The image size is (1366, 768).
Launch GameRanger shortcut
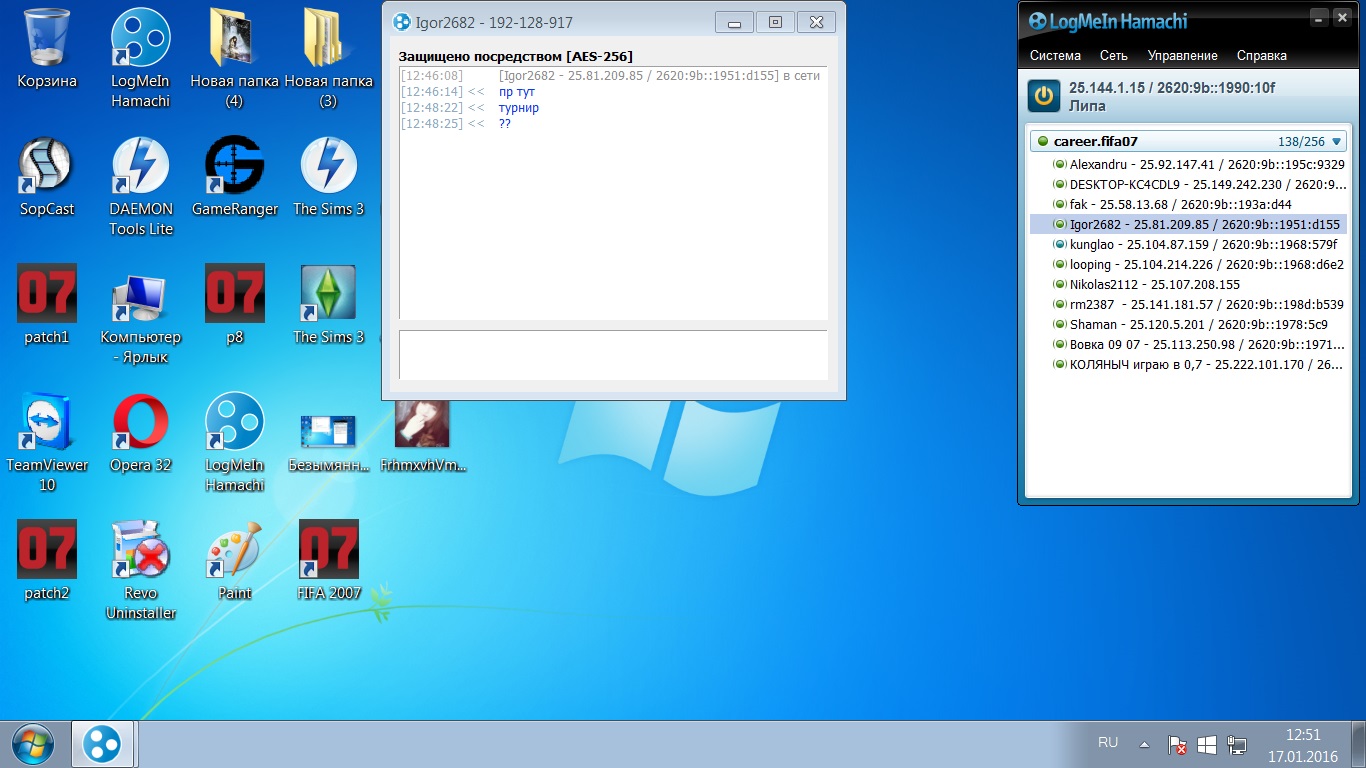point(234,178)
